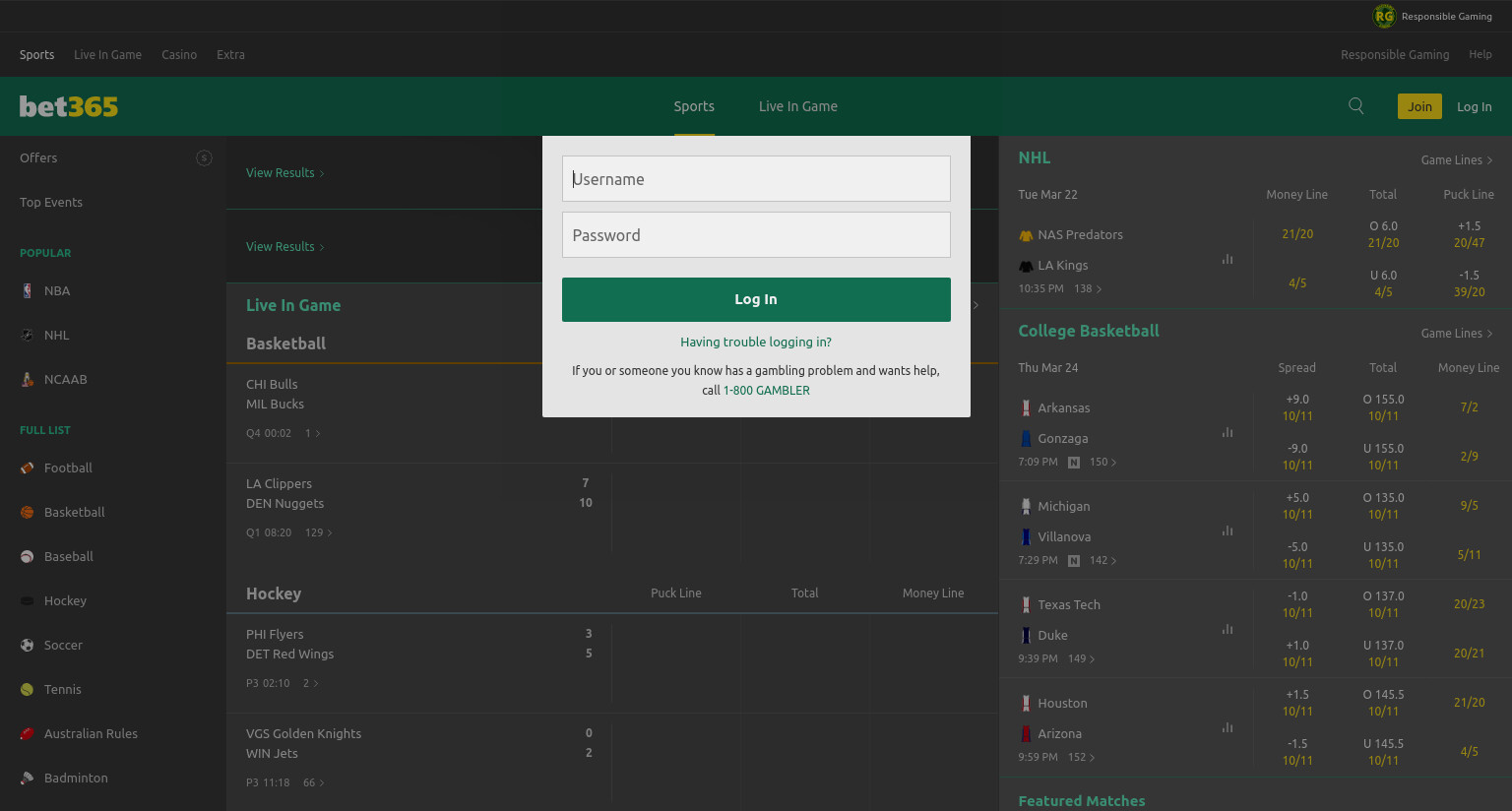Click the LA Kings jersey icon
Screen dimensions: 1512x811
(1026, 266)
